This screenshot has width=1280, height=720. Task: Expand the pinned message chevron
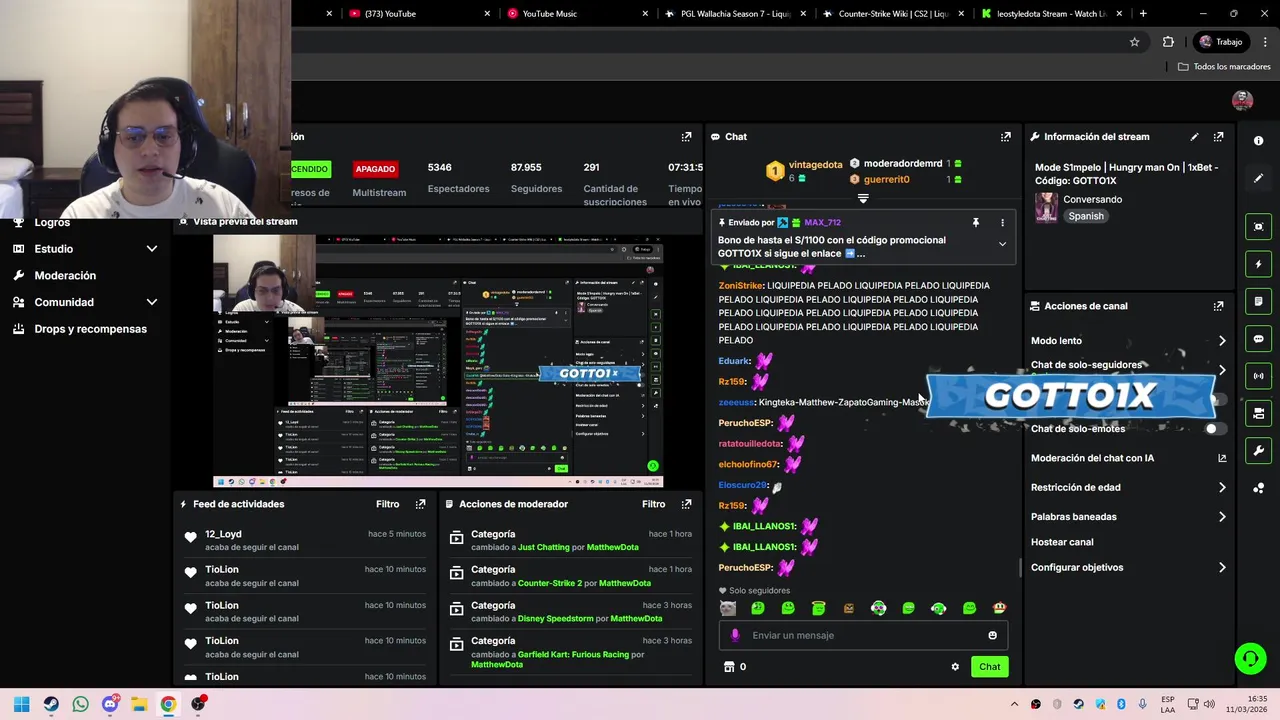pos(1002,244)
